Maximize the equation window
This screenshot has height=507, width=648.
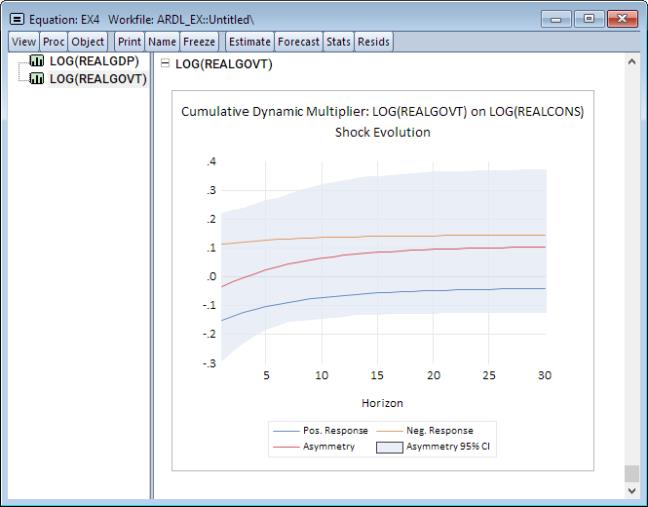(x=586, y=20)
